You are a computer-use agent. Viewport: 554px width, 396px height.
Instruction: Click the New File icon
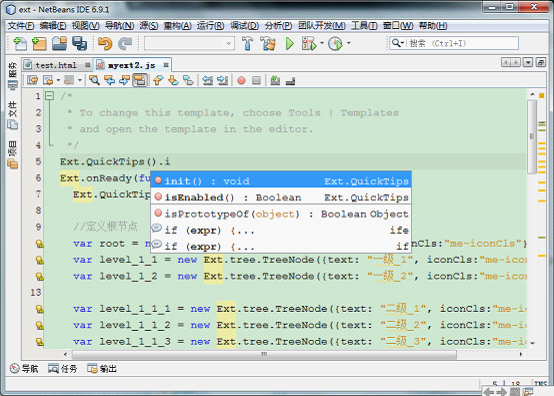click(20, 43)
